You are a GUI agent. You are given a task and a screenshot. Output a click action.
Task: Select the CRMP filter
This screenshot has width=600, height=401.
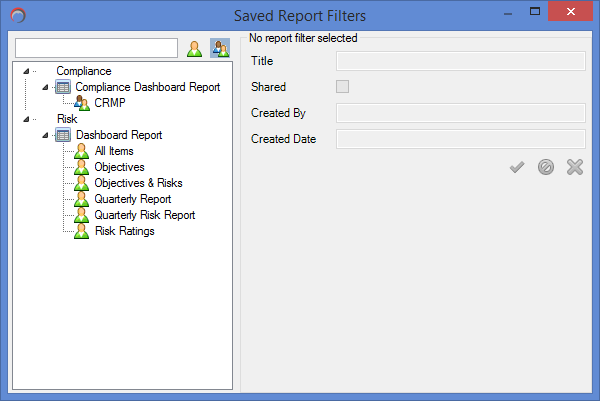[110, 103]
